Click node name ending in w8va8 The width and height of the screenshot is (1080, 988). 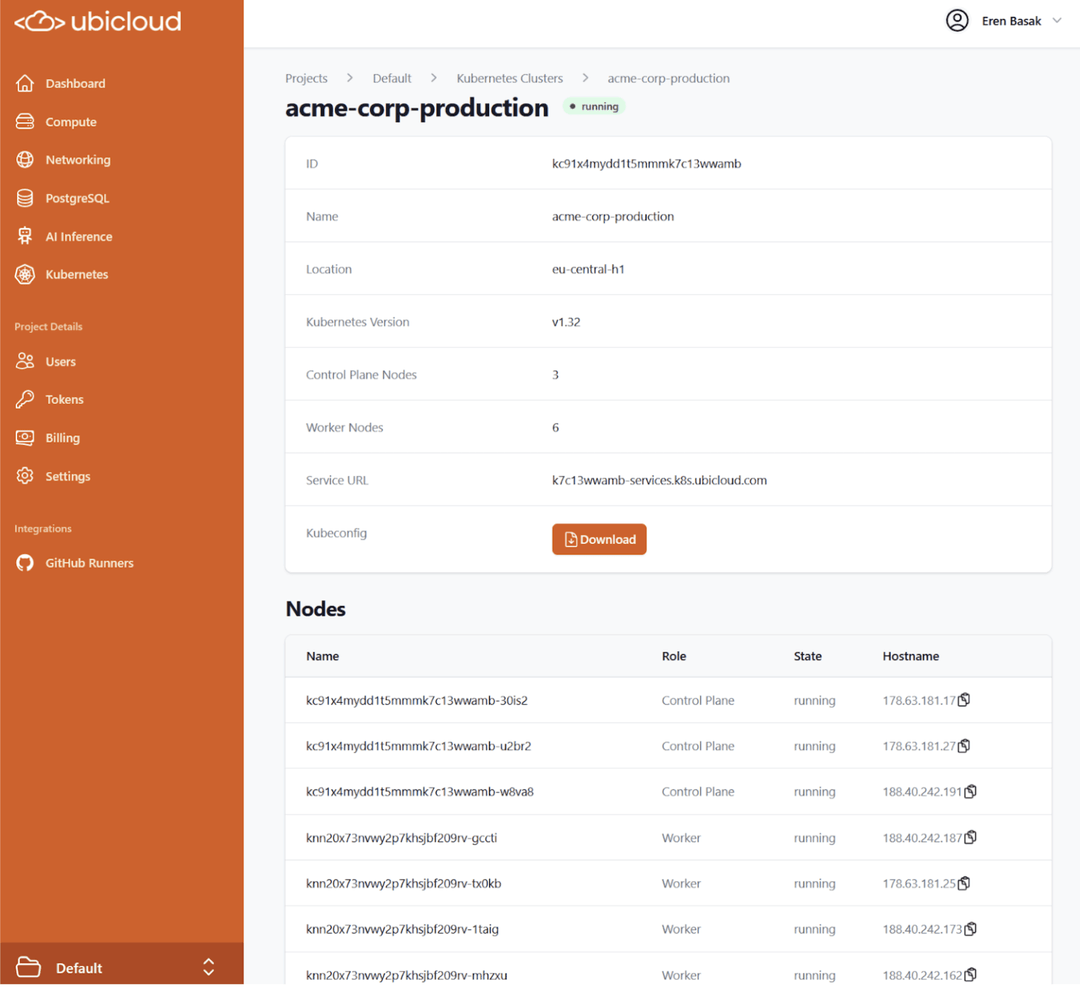tap(419, 792)
